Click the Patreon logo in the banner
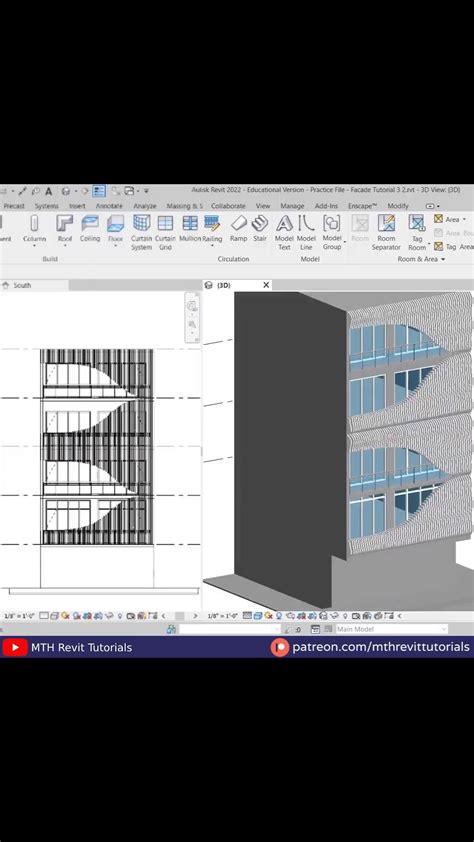Viewport: 474px width, 842px height. (x=280, y=647)
